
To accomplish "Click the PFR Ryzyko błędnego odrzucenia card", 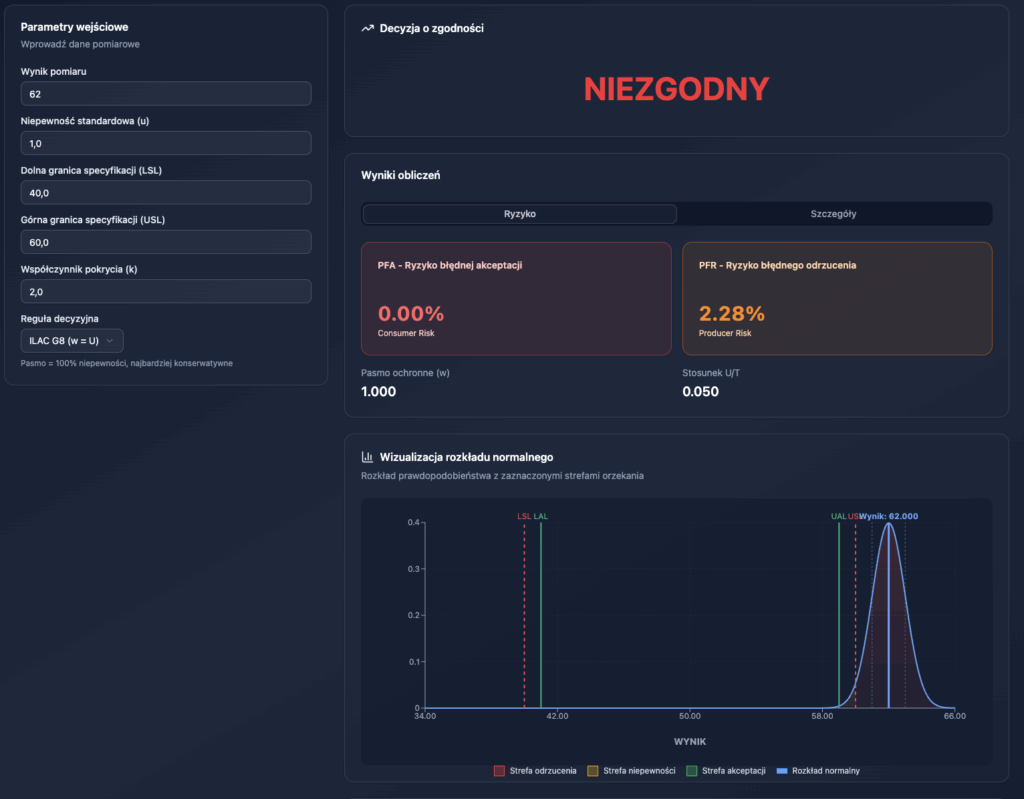I will coord(837,298).
